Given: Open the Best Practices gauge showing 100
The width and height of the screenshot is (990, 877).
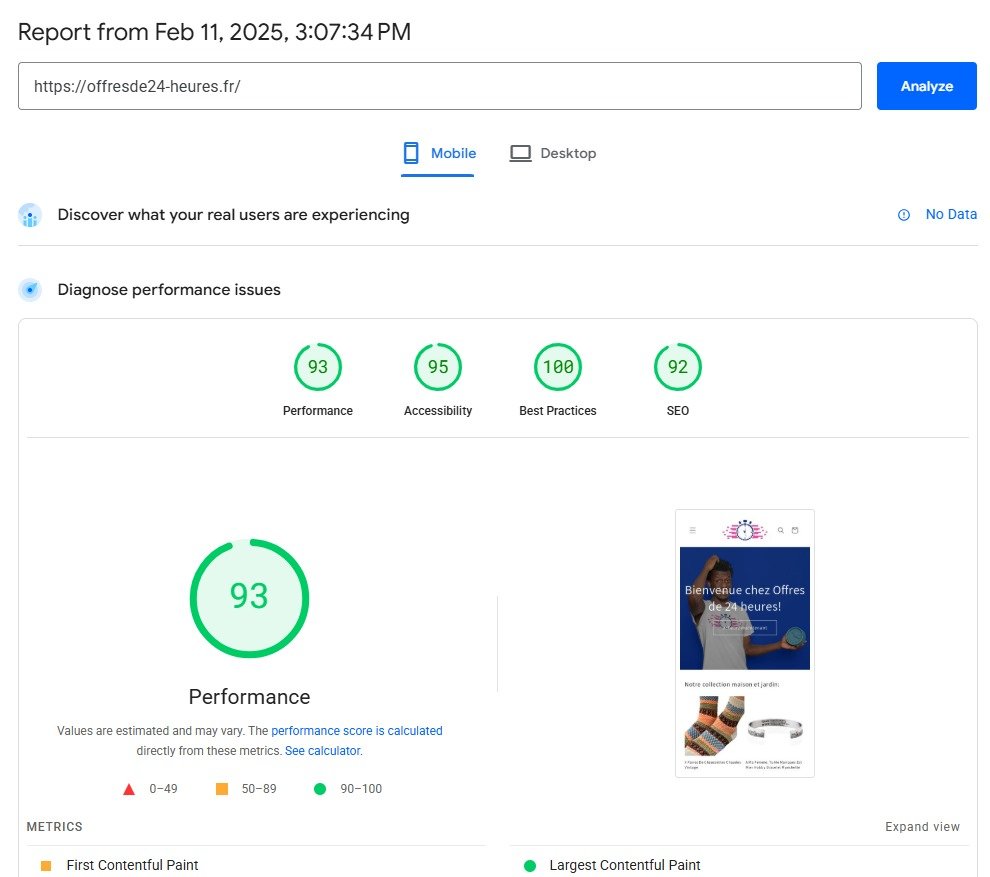Looking at the screenshot, I should pyautogui.click(x=557, y=366).
